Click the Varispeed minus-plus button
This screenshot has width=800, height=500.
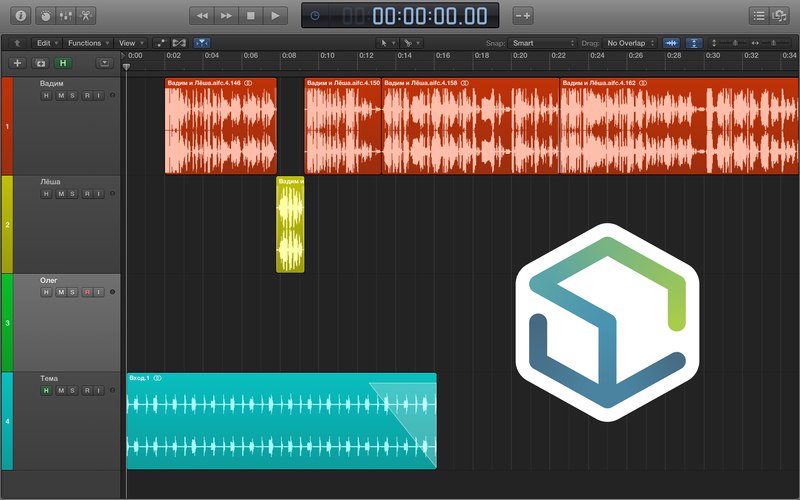[x=522, y=16]
